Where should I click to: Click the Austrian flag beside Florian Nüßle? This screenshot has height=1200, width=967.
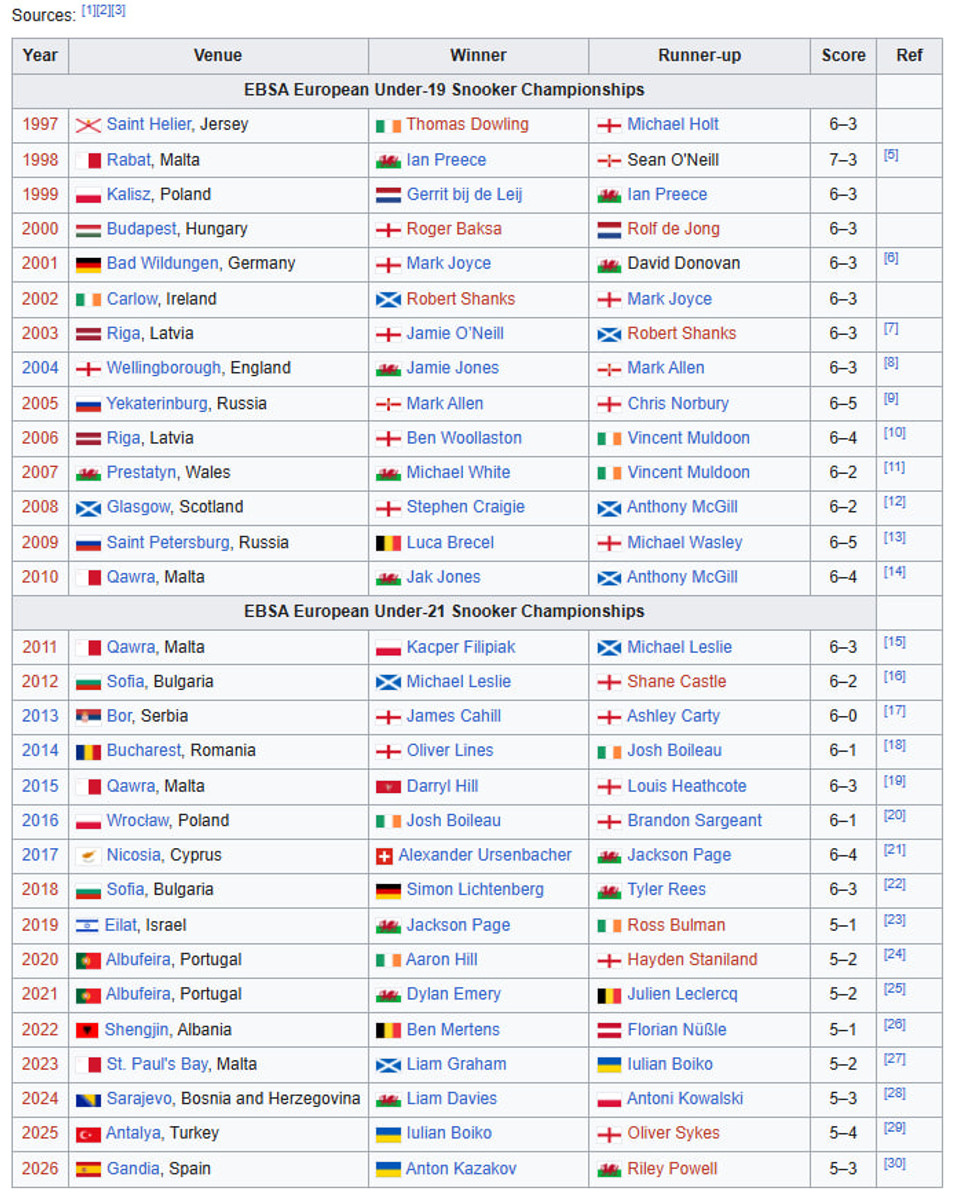[609, 1030]
